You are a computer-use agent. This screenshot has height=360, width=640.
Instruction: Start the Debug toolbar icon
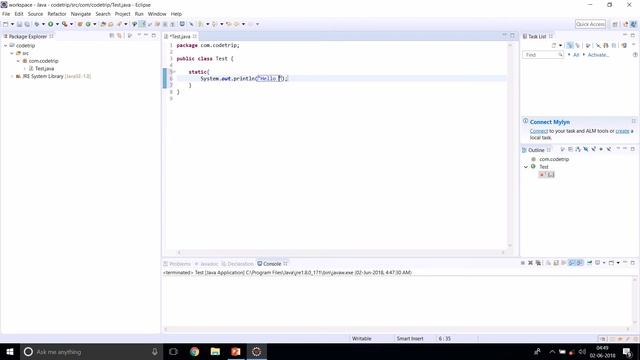pos(37,24)
